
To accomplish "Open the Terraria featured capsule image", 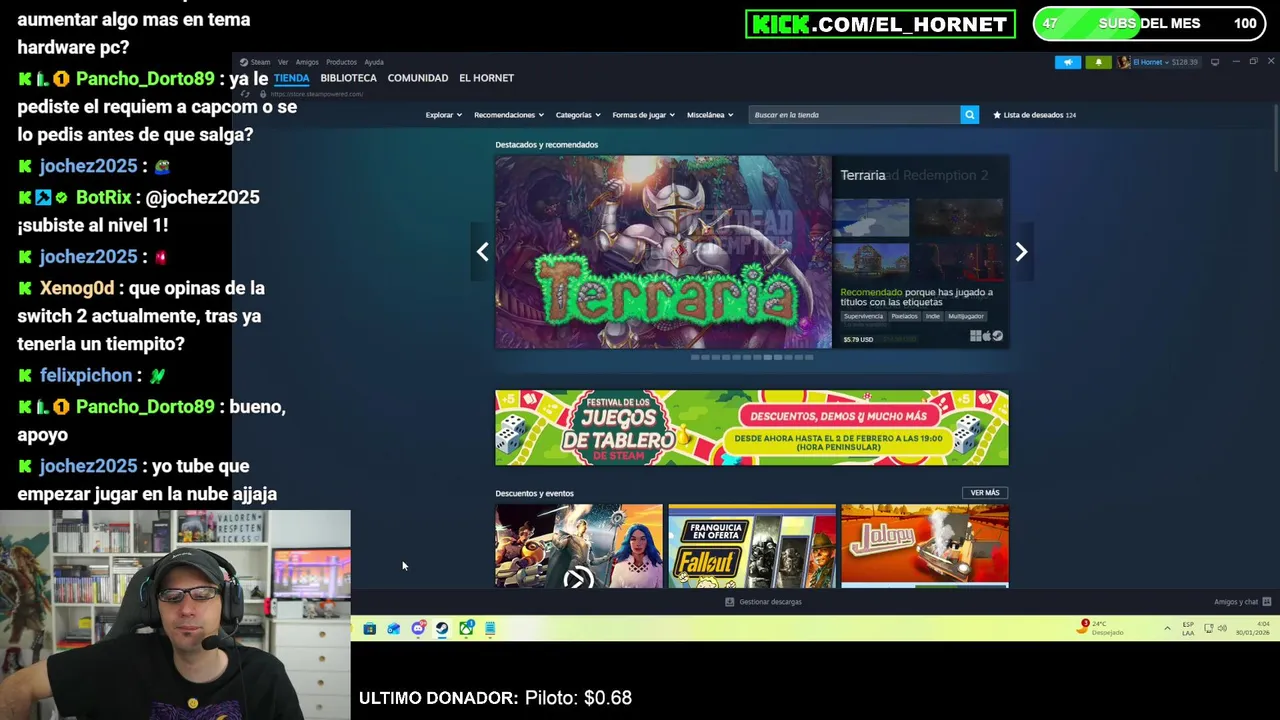I will (x=663, y=252).
